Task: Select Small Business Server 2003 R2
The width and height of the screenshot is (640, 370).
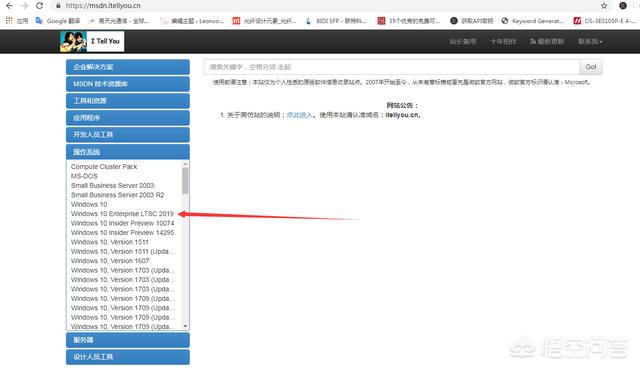Action: 118,195
